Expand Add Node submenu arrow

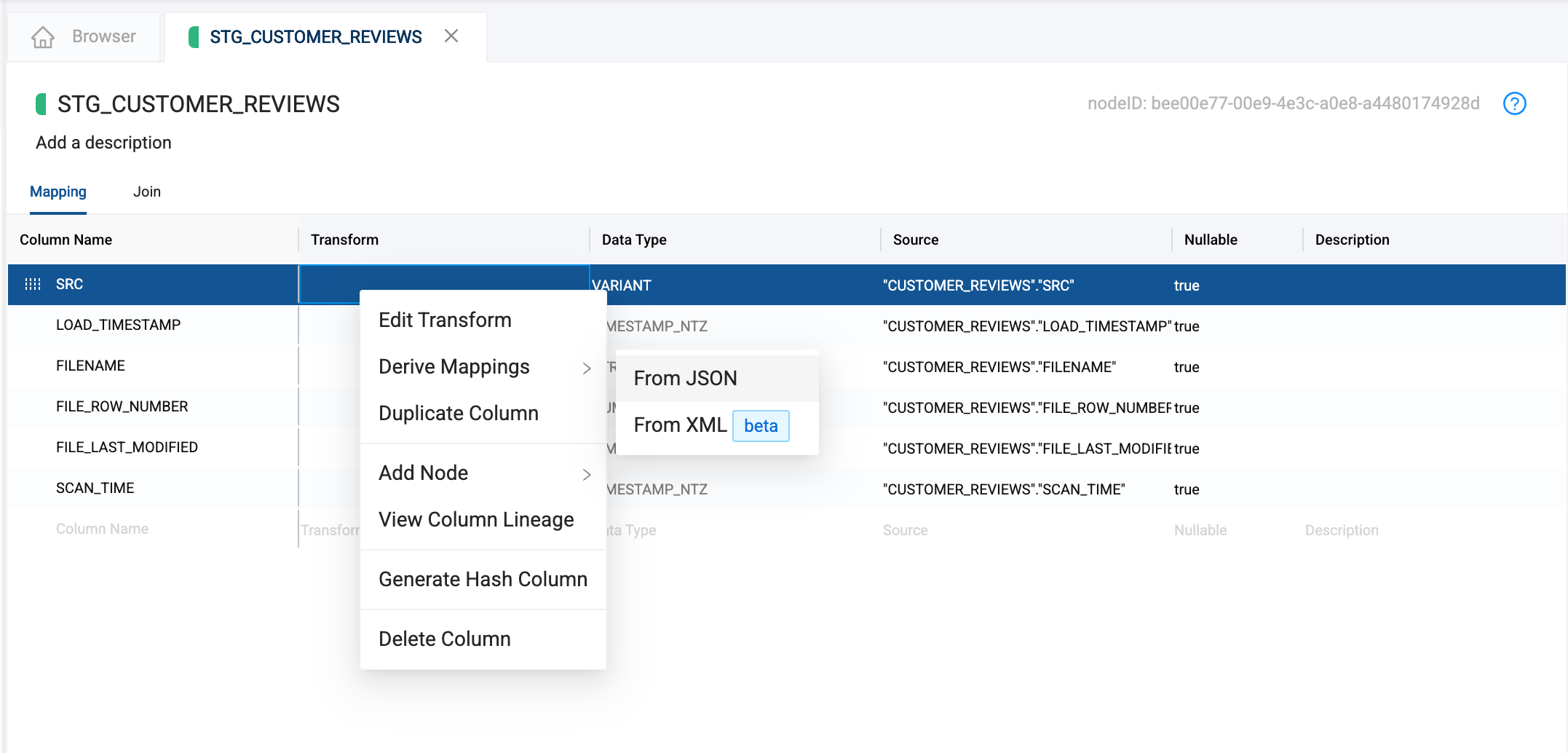(586, 474)
